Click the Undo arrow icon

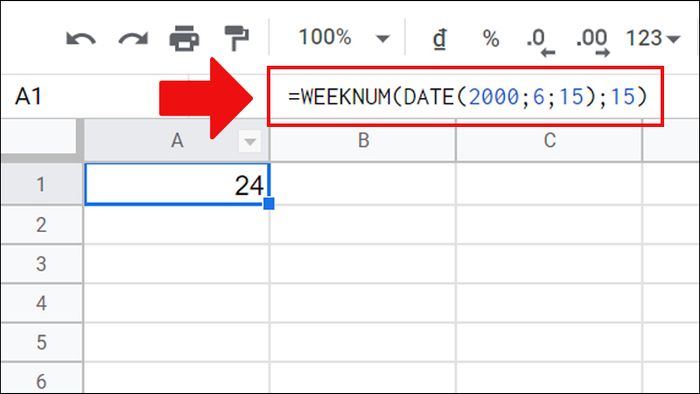click(x=81, y=39)
